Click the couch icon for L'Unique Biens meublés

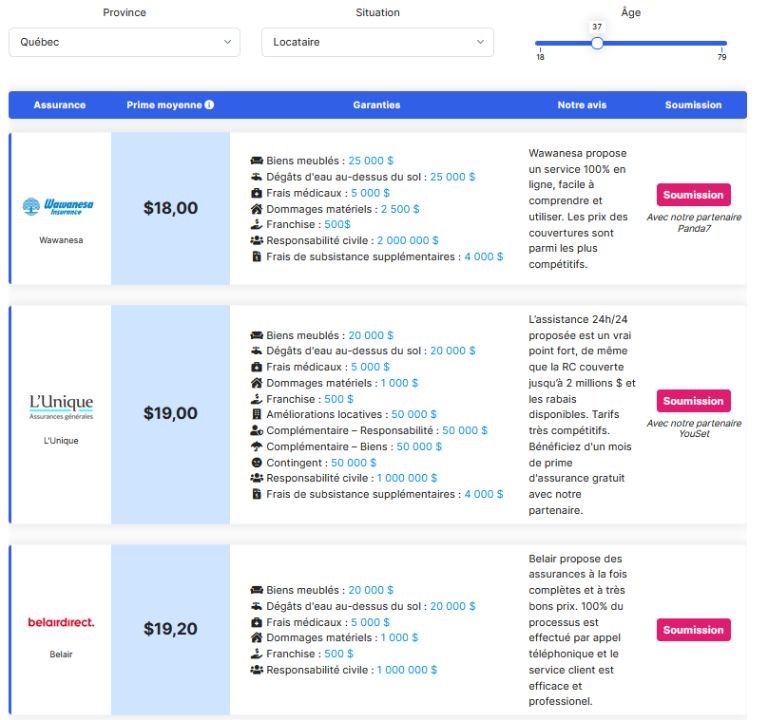257,336
